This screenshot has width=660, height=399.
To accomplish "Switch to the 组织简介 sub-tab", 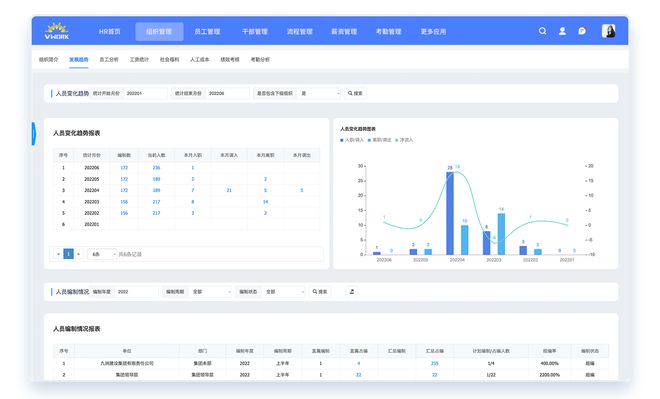I will pos(48,59).
